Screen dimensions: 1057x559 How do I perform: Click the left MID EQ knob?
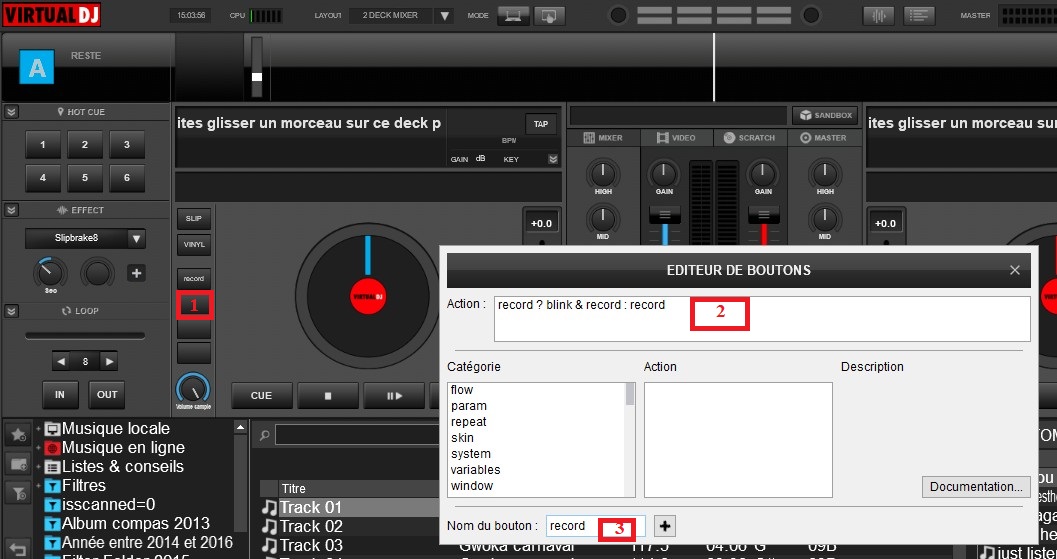tap(603, 218)
